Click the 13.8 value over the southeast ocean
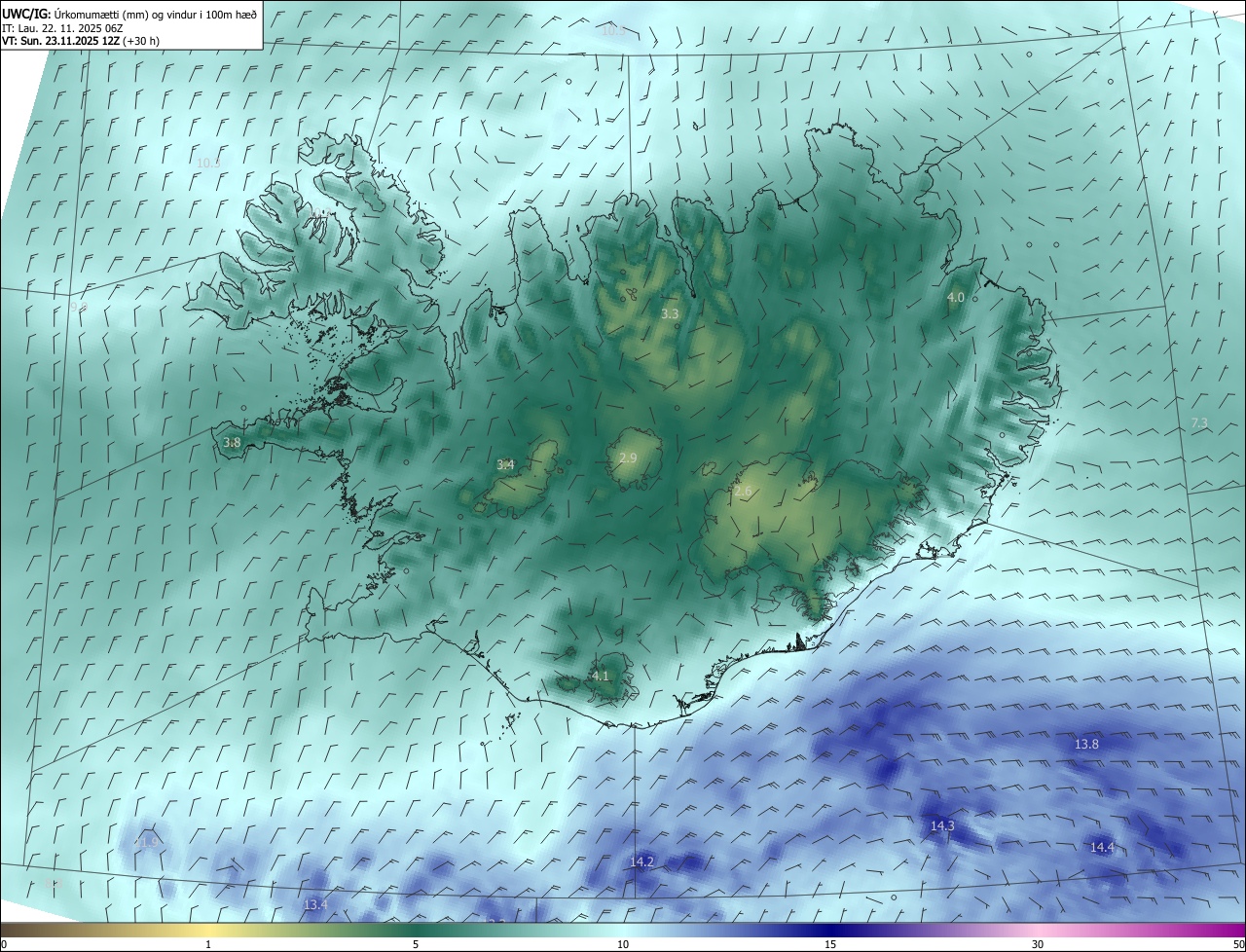The height and width of the screenshot is (952, 1246). (x=1086, y=744)
